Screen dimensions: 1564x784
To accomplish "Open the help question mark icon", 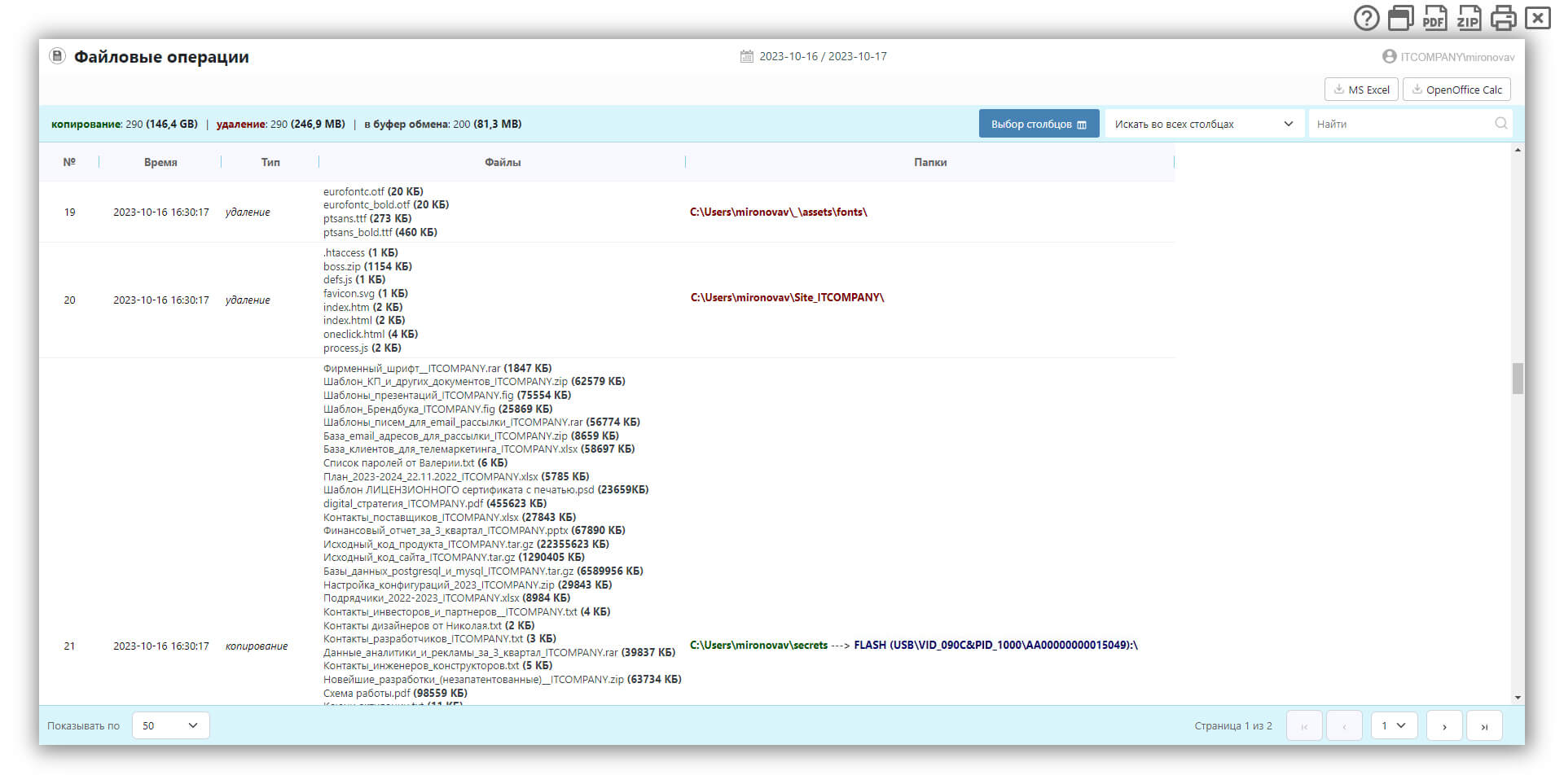I will (1366, 18).
